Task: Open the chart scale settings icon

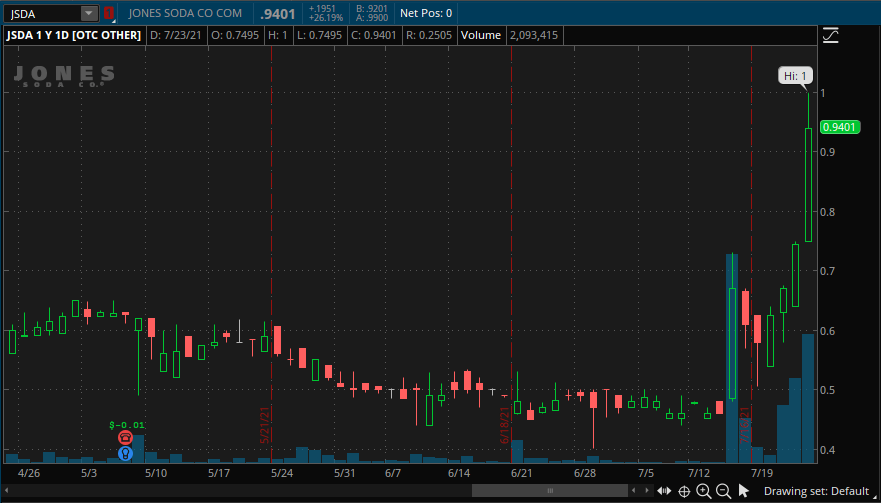Action: [830, 35]
